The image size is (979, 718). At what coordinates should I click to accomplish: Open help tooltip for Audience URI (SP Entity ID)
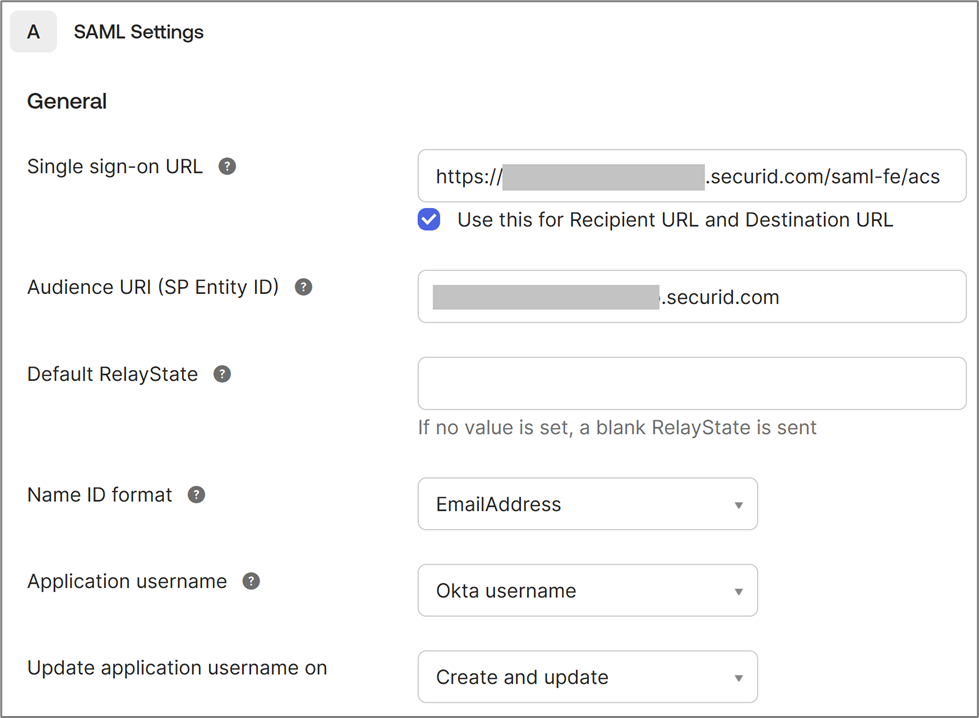(303, 287)
